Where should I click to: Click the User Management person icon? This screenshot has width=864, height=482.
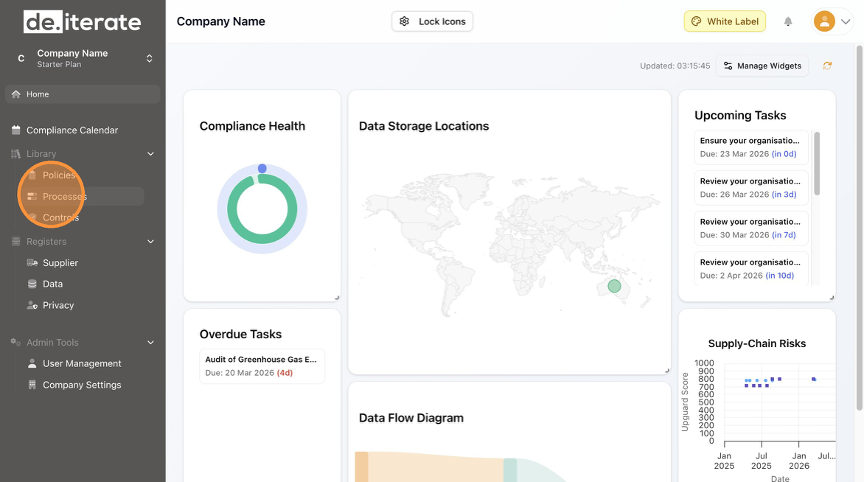coord(32,364)
